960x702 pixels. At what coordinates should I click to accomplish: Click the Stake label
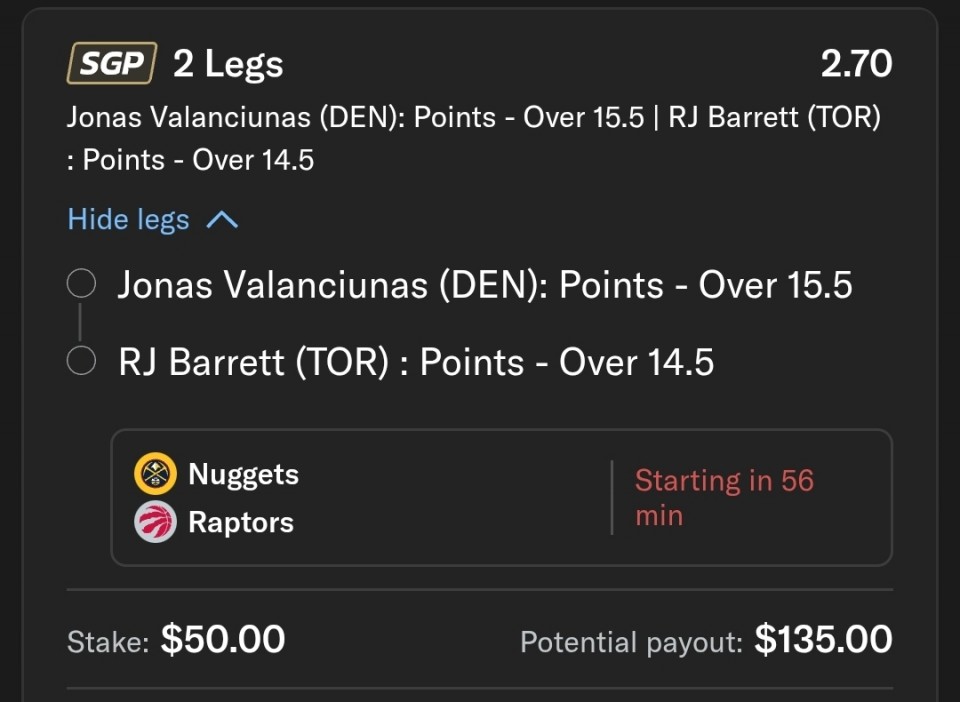tap(107, 642)
